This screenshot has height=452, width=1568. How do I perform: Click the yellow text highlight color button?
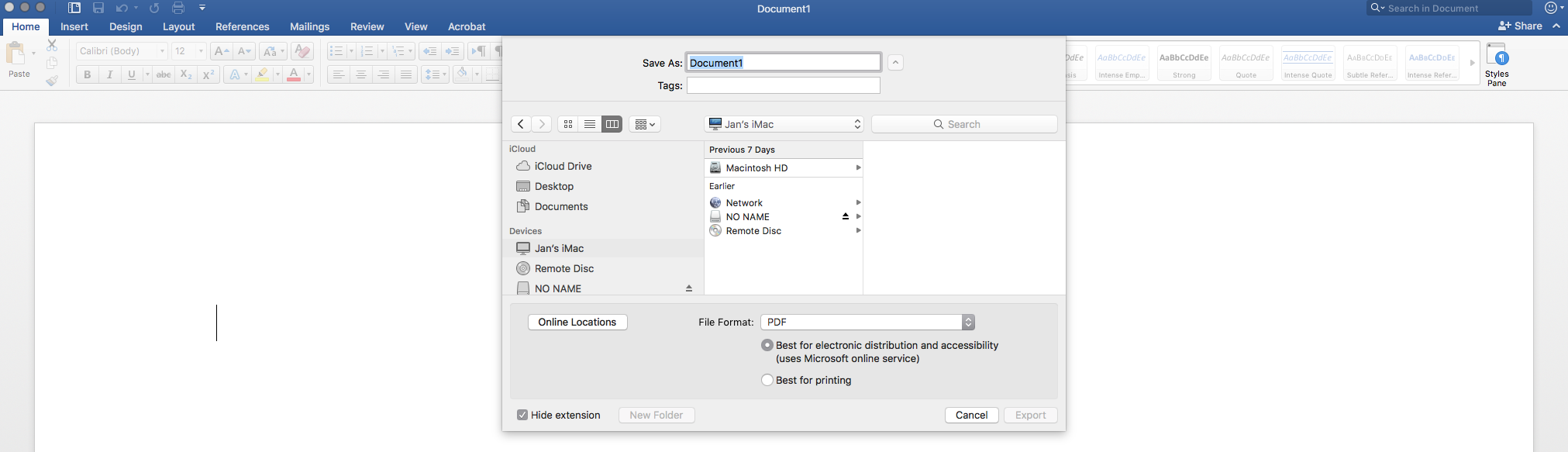pyautogui.click(x=263, y=74)
